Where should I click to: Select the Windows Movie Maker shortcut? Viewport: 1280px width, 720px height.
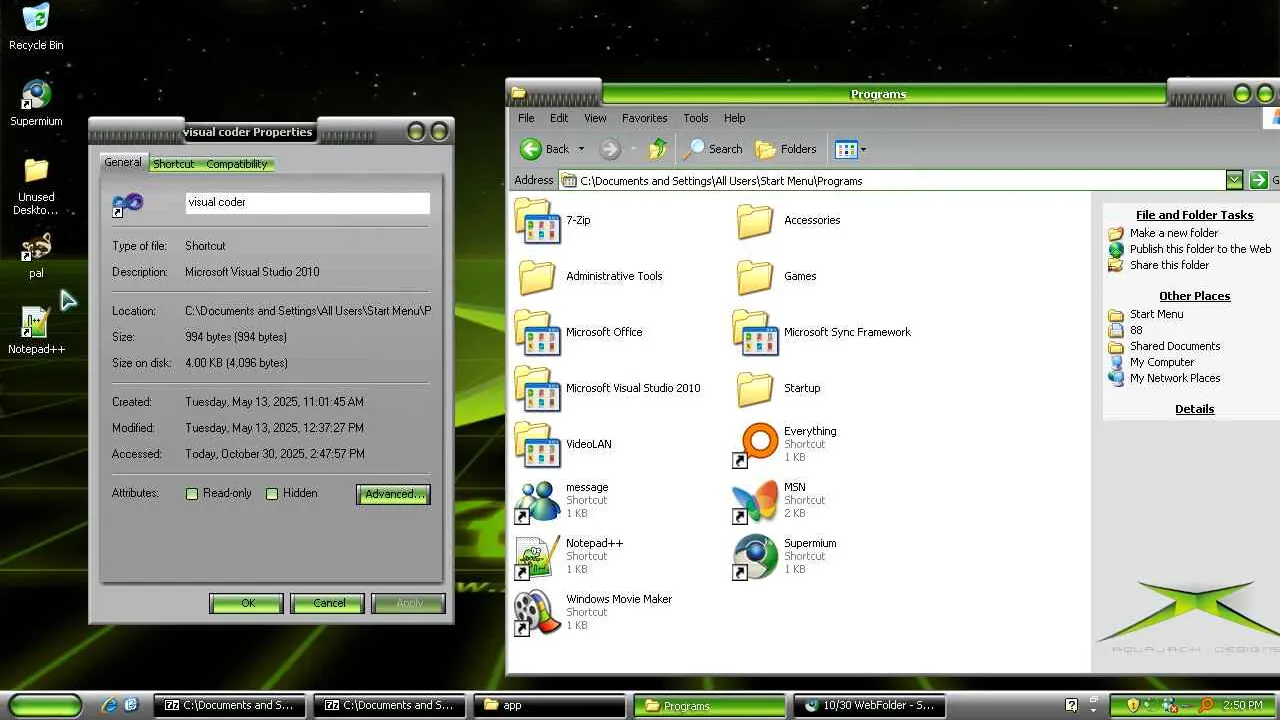point(593,612)
